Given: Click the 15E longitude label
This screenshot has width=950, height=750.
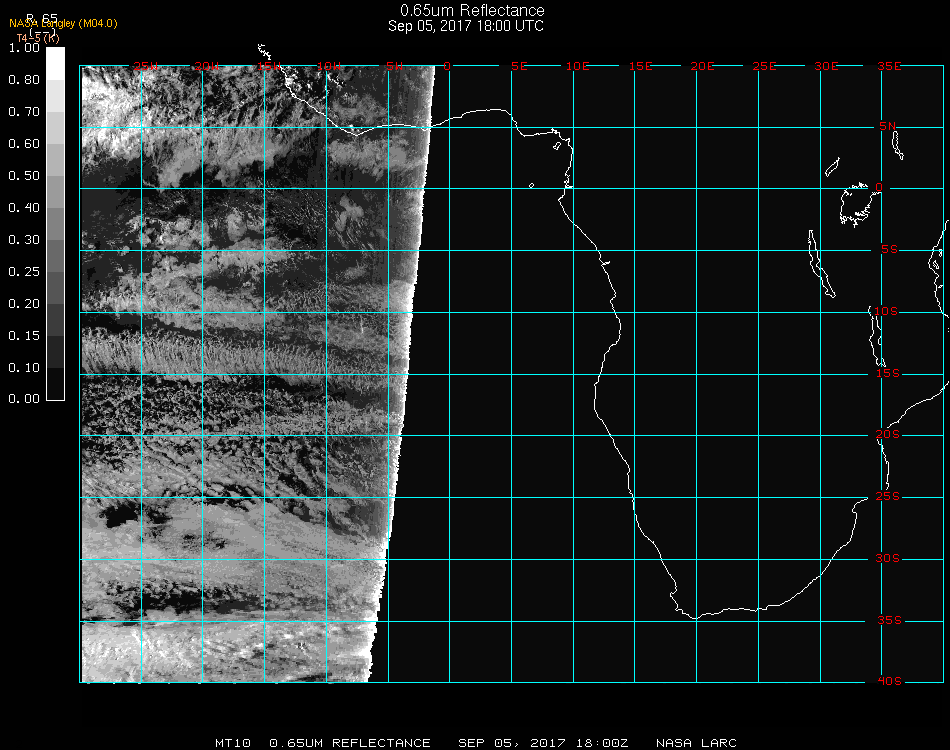Looking at the screenshot, I should 640,66.
